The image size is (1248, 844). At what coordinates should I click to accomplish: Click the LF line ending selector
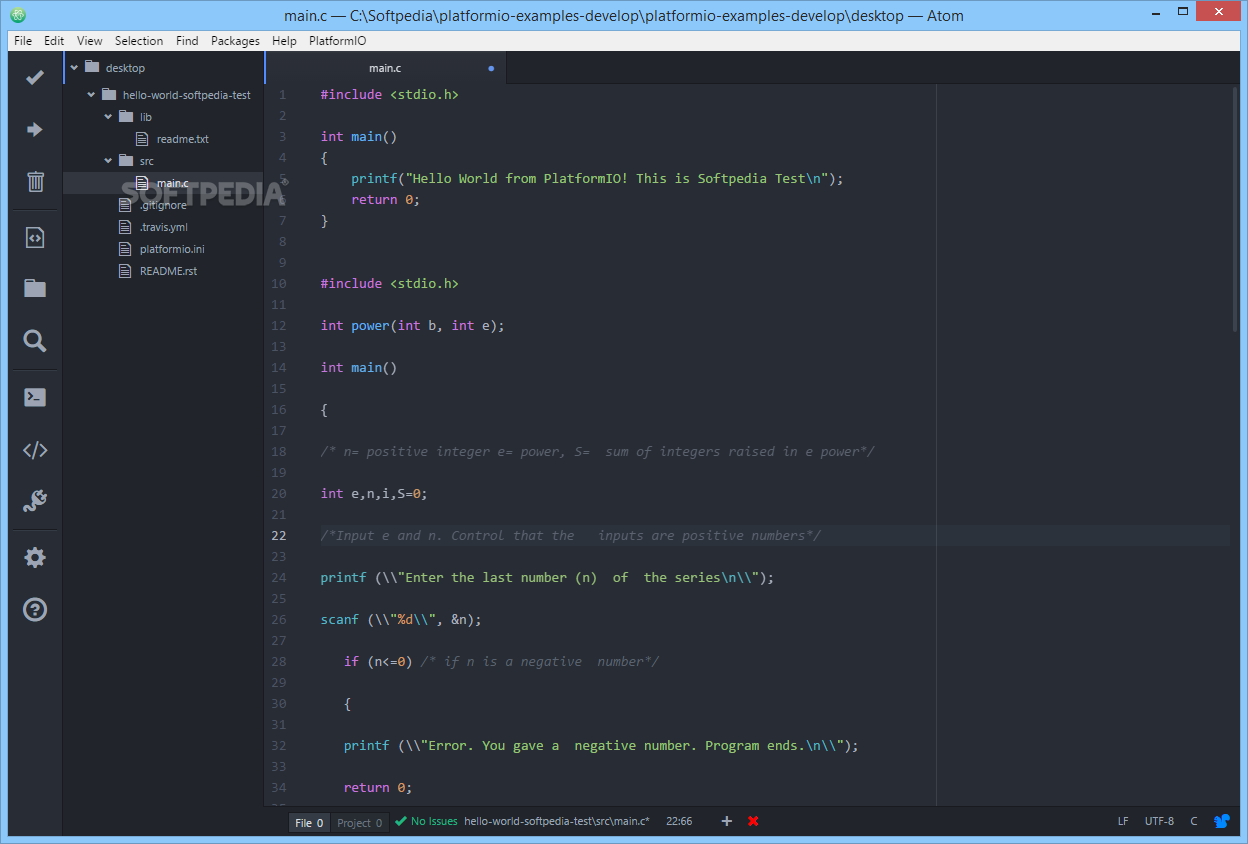1123,822
